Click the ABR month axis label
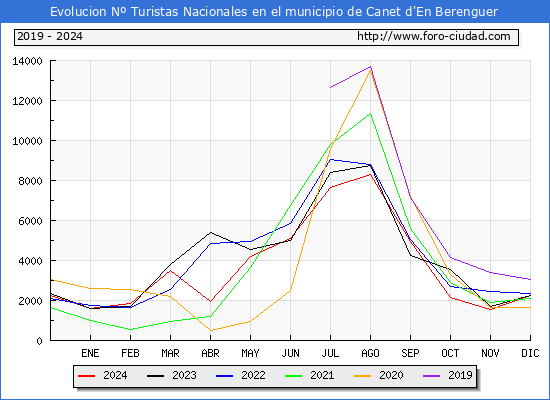 coord(210,353)
